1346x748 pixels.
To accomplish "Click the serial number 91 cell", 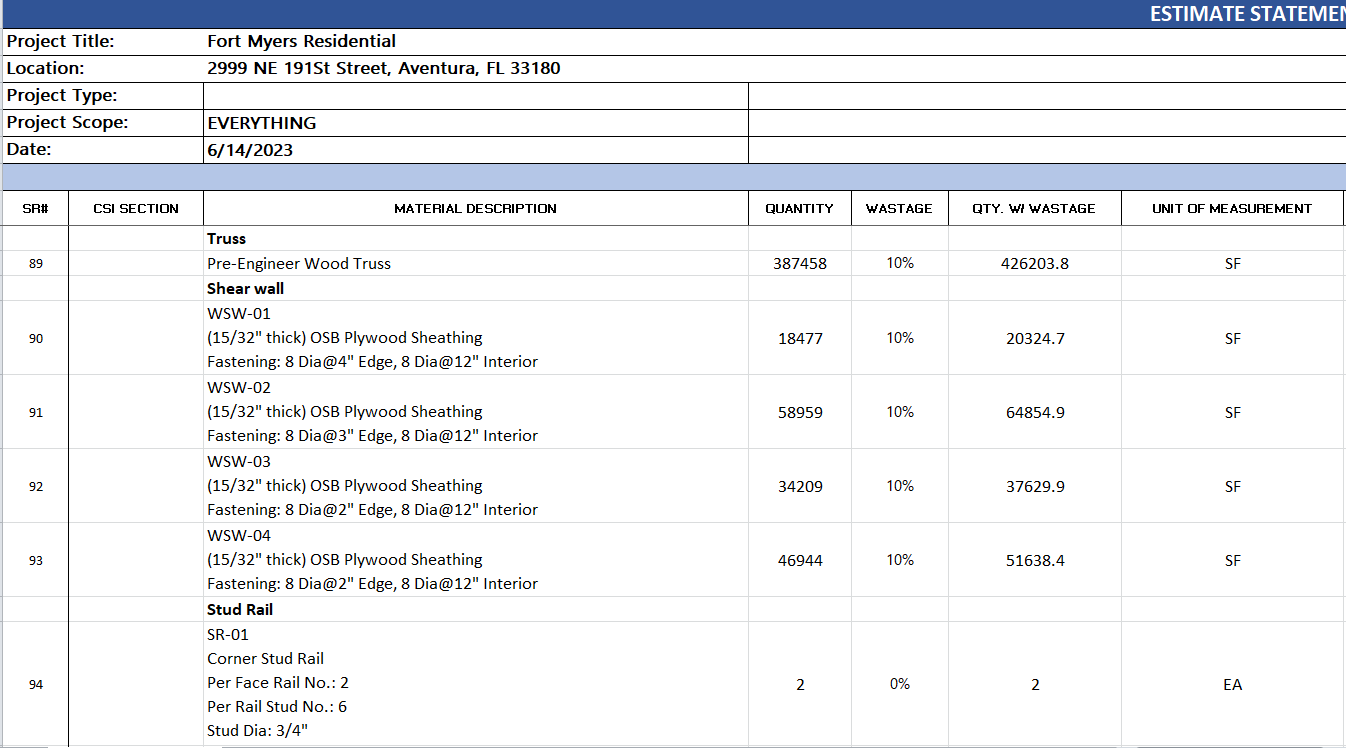I will pyautogui.click(x=35, y=412).
